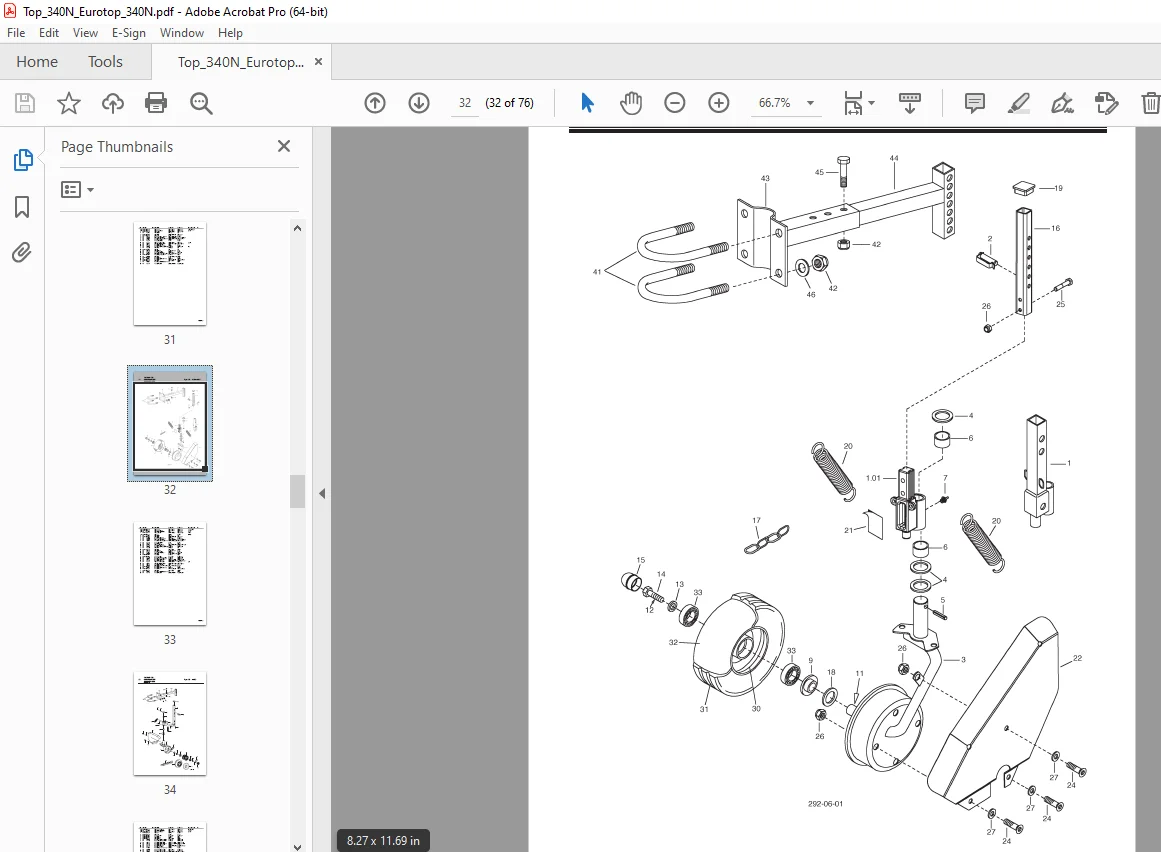
Task: Click the scrolling mode read icon
Action: [909, 103]
